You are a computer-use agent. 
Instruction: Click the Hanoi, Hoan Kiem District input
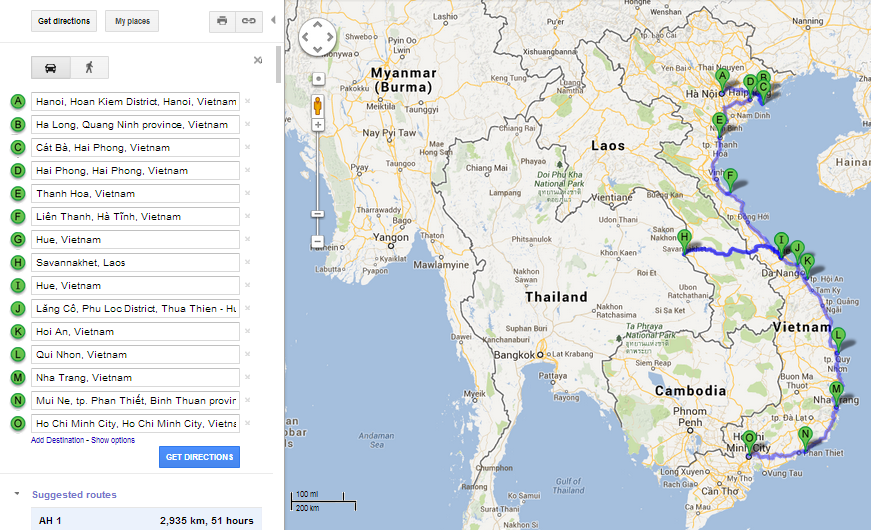[x=136, y=102]
